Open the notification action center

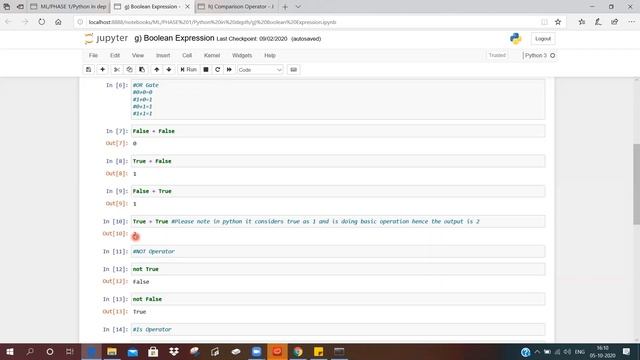tap(627, 351)
